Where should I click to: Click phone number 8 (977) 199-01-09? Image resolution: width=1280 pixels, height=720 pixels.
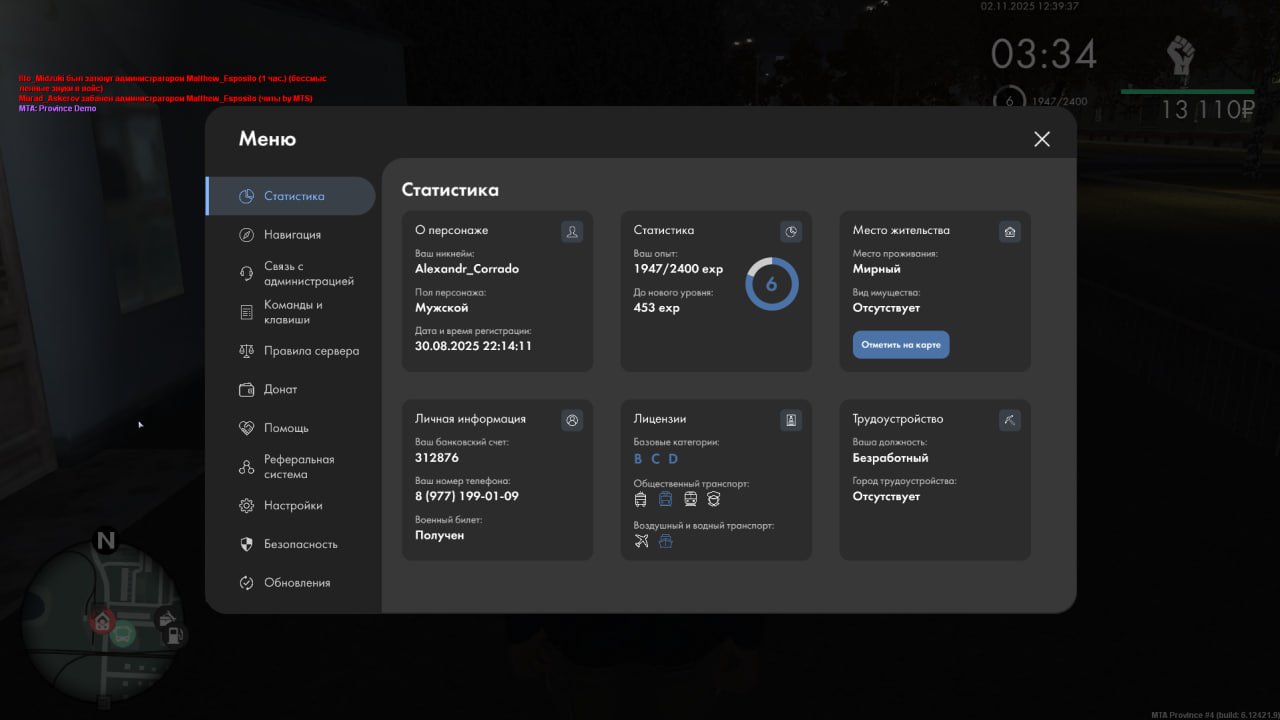(467, 496)
